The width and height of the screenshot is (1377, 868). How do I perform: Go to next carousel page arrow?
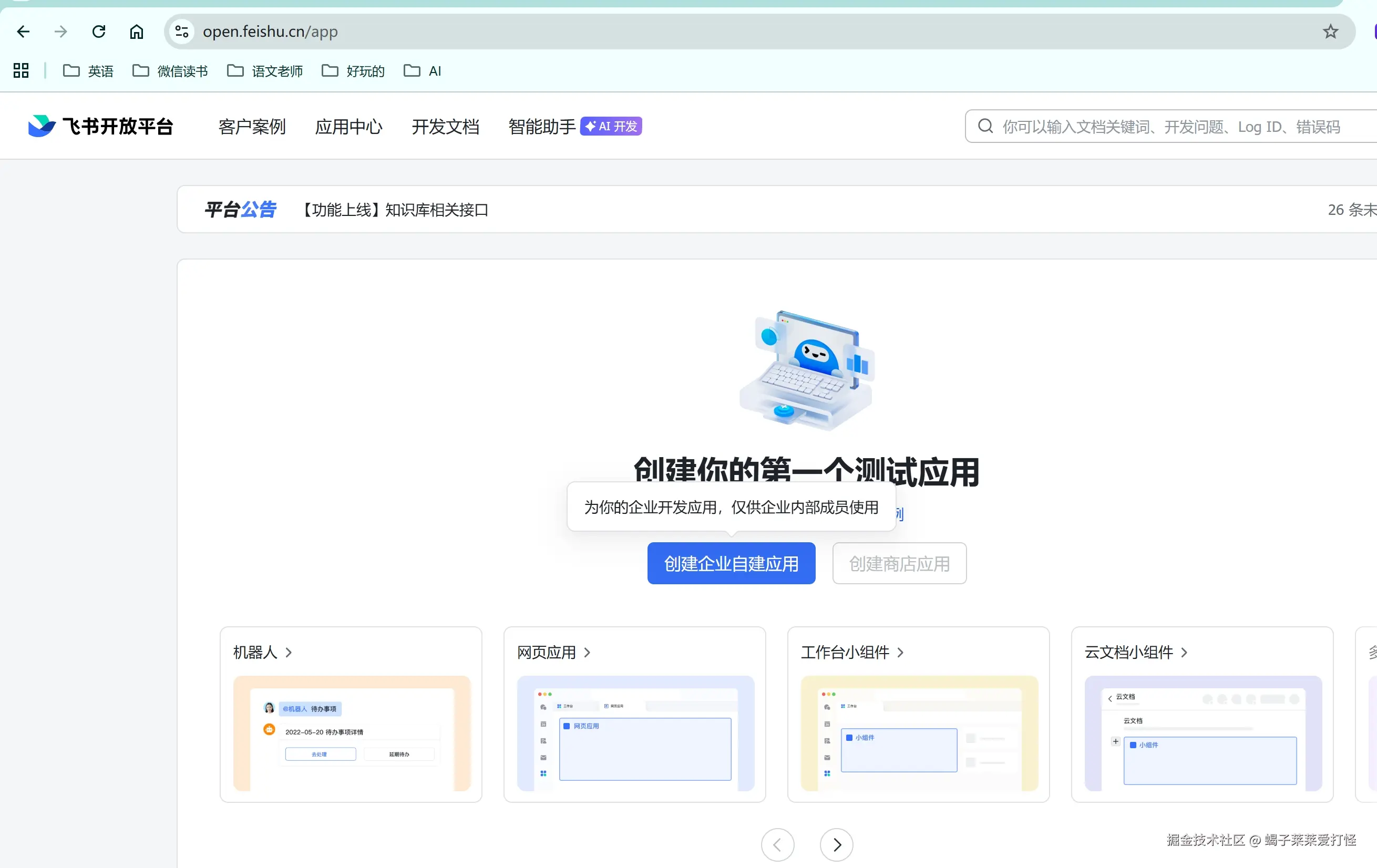point(837,844)
